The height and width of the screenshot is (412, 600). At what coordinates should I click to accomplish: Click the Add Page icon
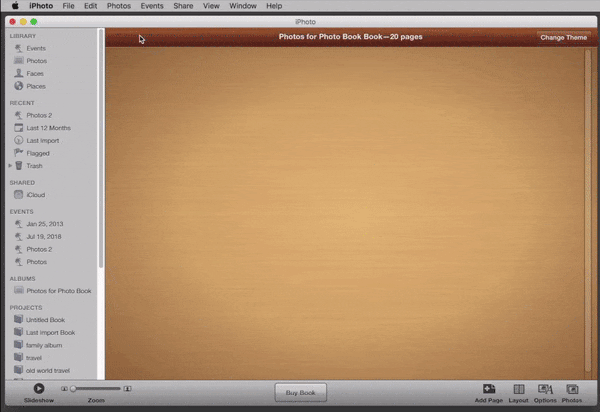pos(488,389)
